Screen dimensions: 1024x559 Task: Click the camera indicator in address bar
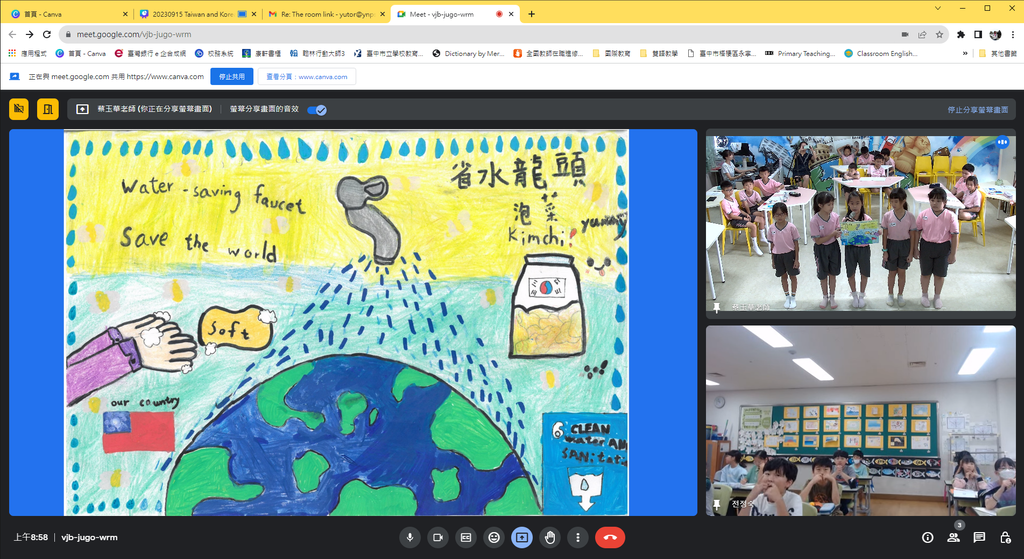coord(905,35)
